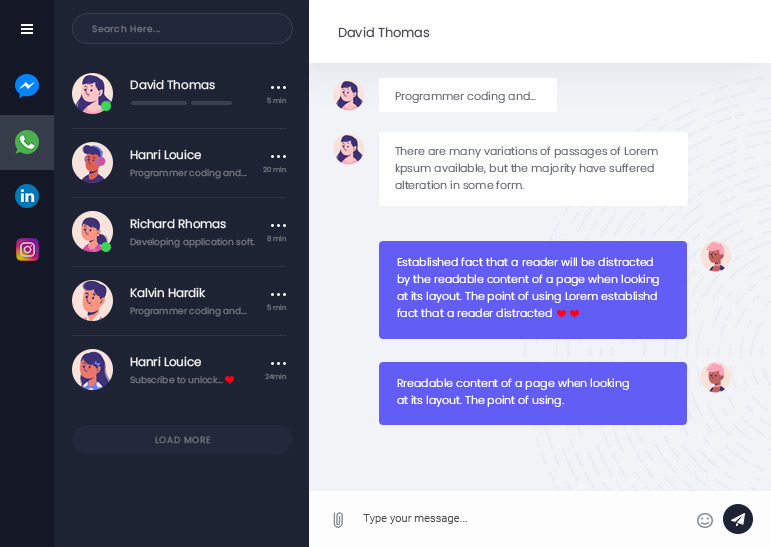Click David Thomas avatar in contact list
The width and height of the screenshot is (771, 547).
point(92,93)
